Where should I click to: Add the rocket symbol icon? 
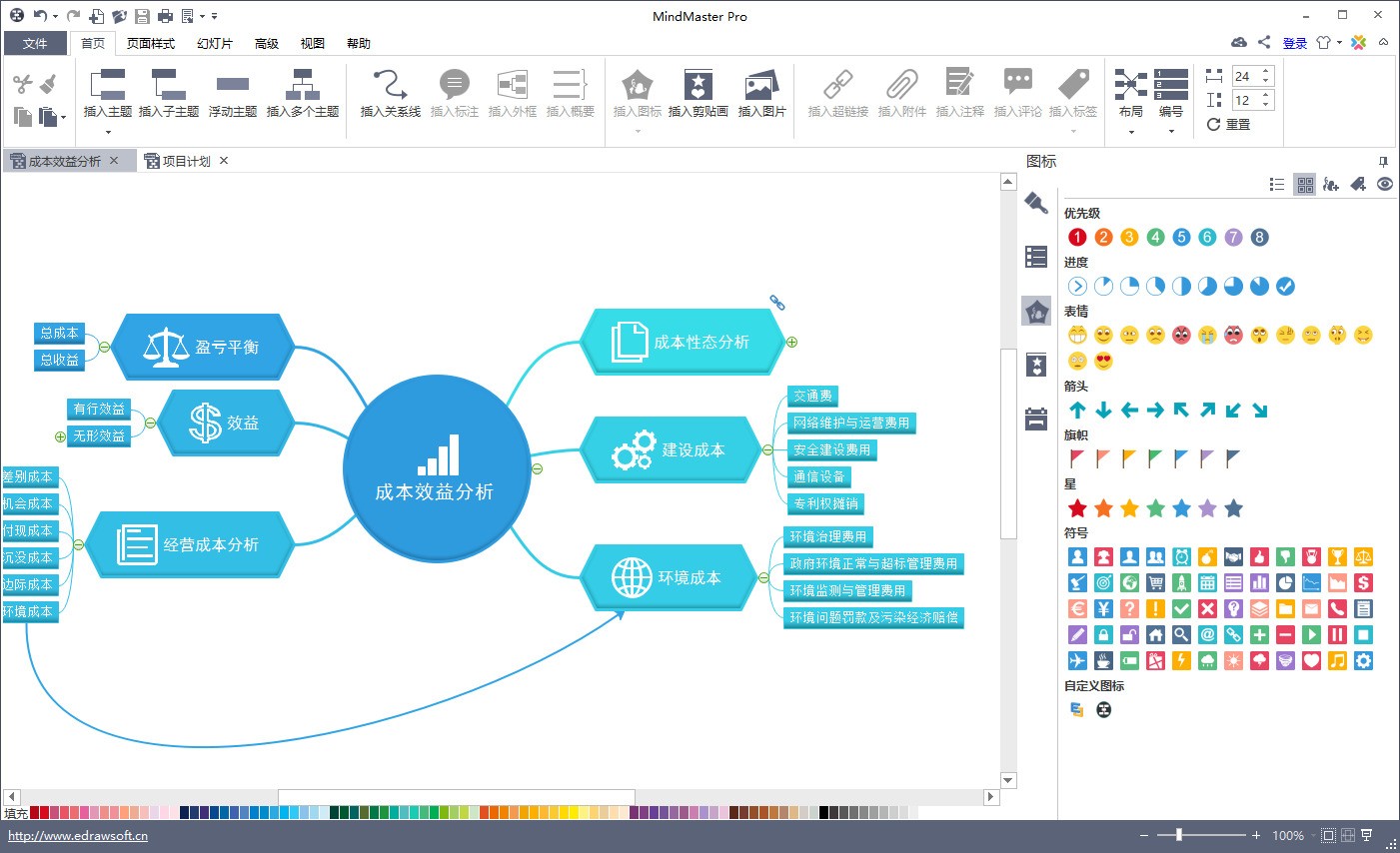click(1181, 582)
